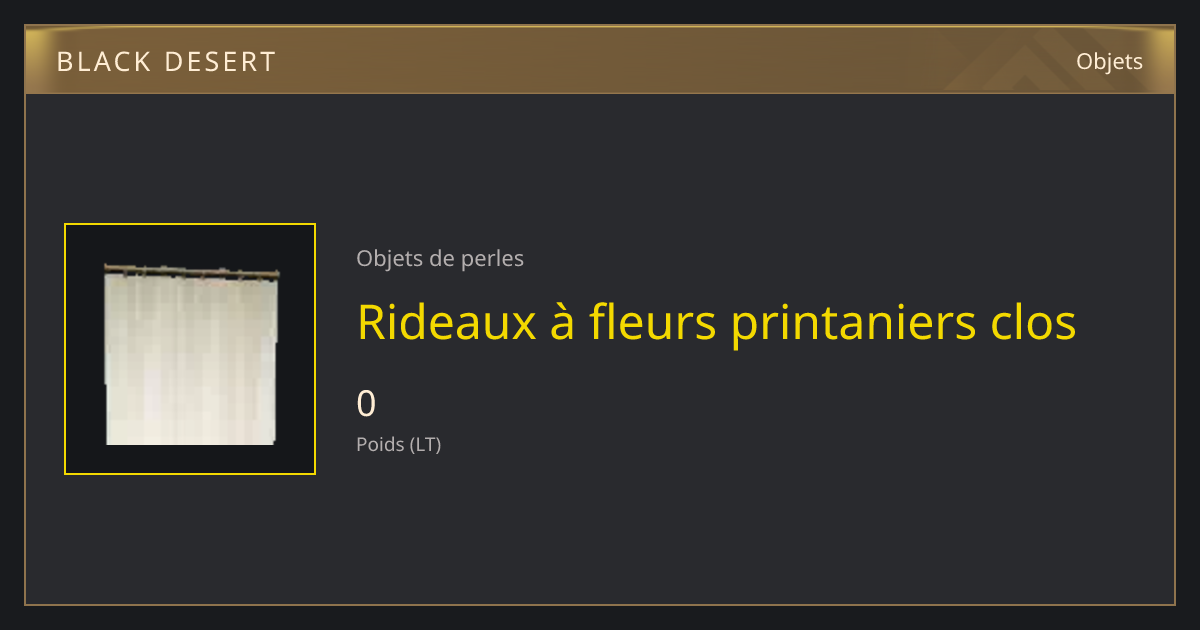The height and width of the screenshot is (630, 1200).
Task: Click the yellow-bordered item thumbnail frame
Action: pyautogui.click(x=190, y=349)
